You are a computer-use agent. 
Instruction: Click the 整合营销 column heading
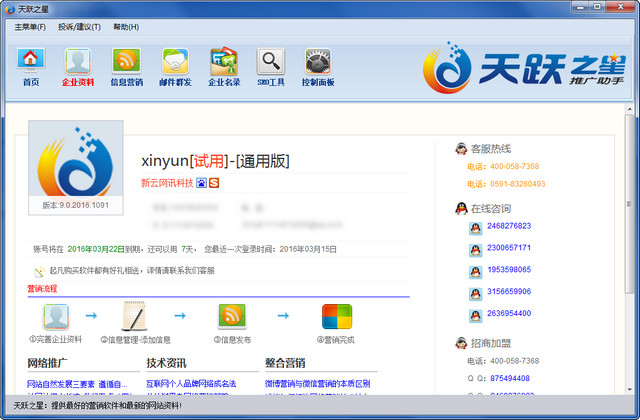coord(285,363)
